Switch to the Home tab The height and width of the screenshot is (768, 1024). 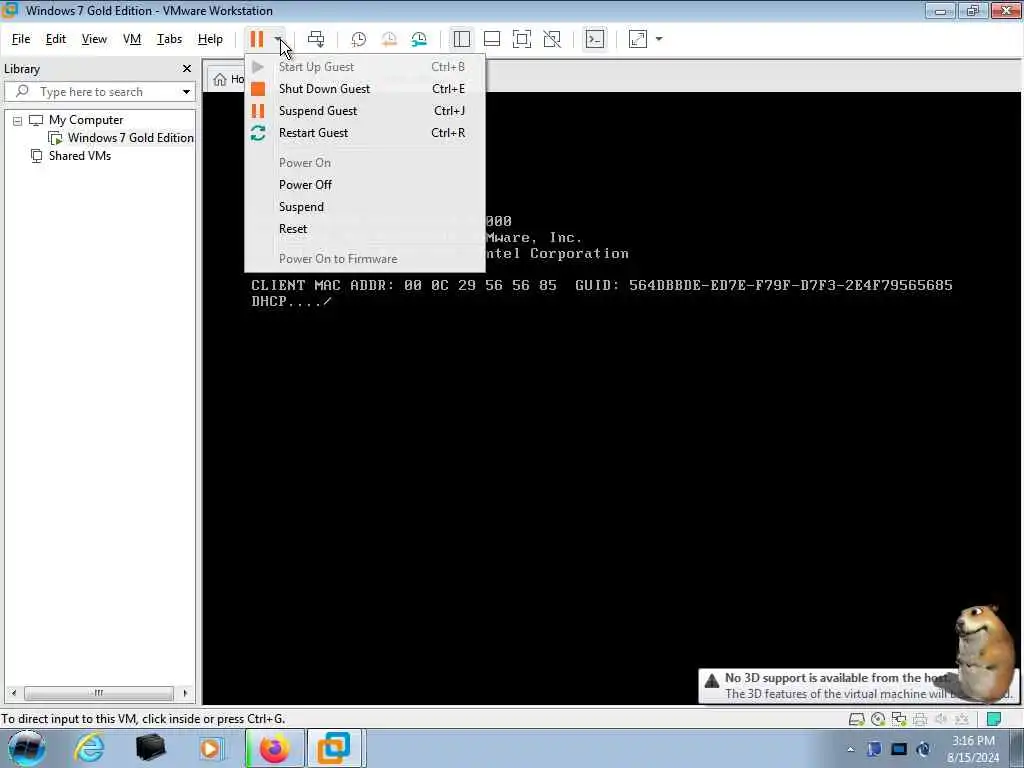[228, 79]
